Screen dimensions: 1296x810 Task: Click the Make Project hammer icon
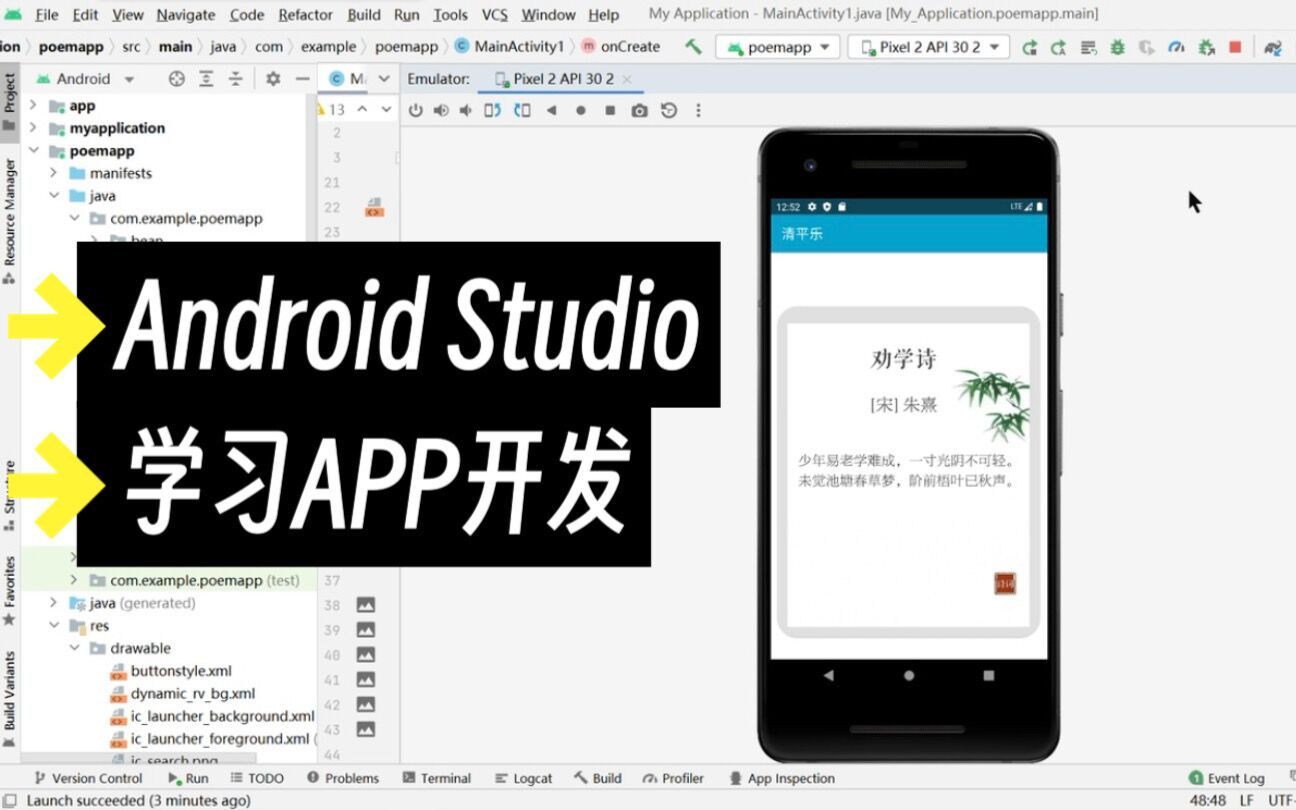point(693,47)
